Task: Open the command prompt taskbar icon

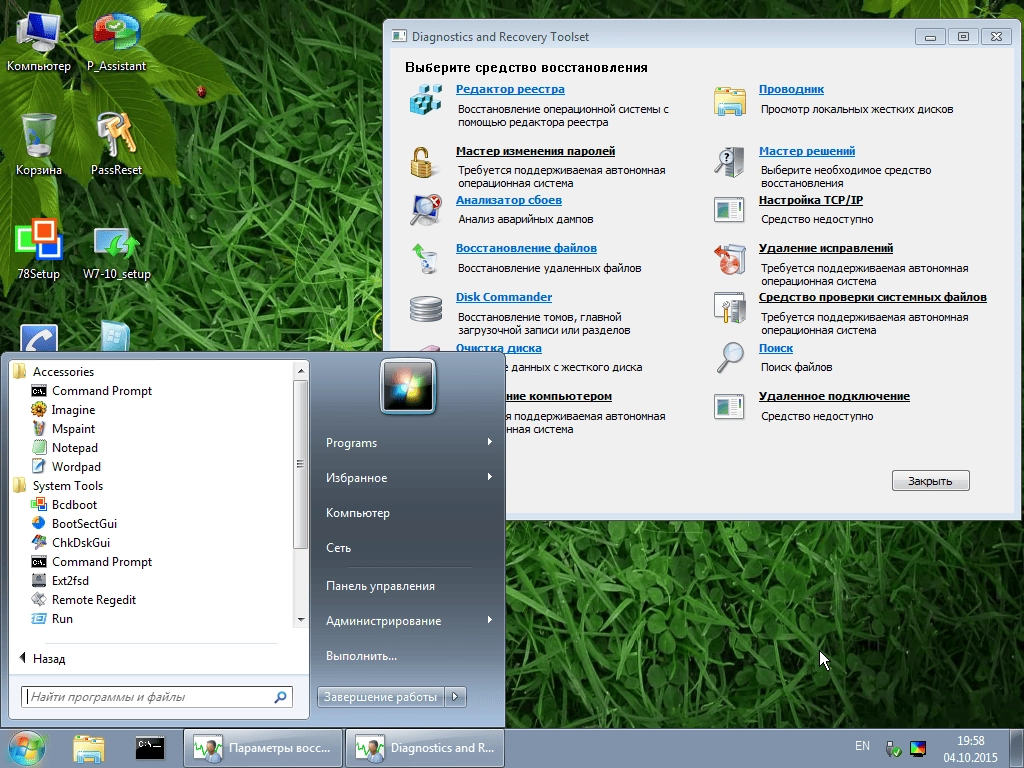Action: point(150,748)
